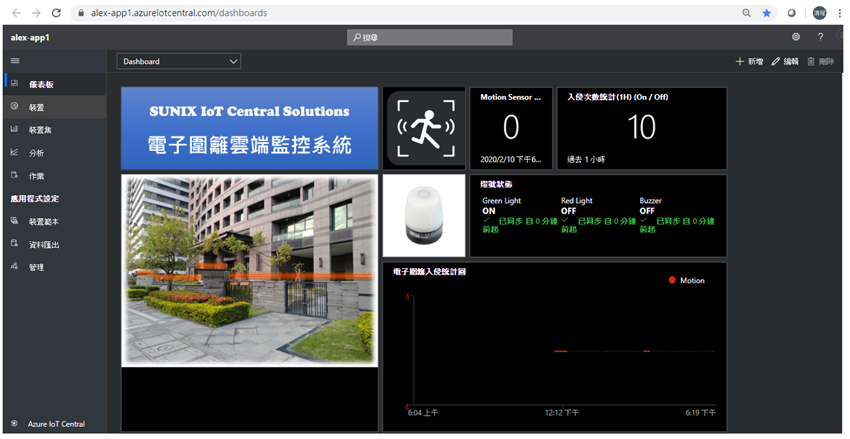Open 裝置範本 in the sidebar
850x439 pixels.
click(x=54, y=222)
